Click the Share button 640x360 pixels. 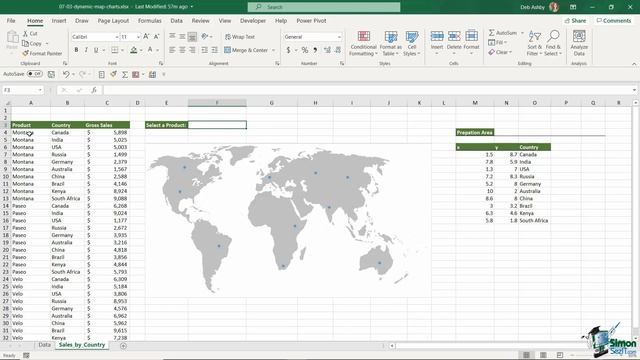[x=576, y=20]
